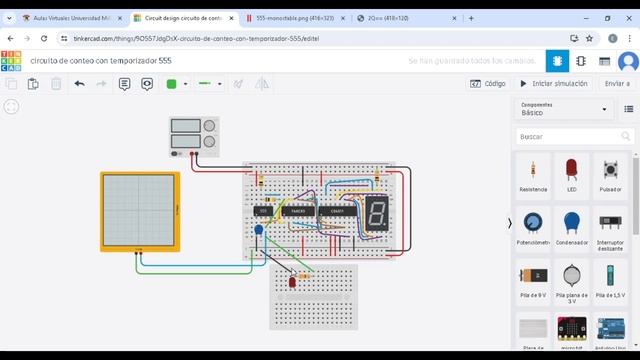
Task: Open the component list table view
Action: [604, 61]
